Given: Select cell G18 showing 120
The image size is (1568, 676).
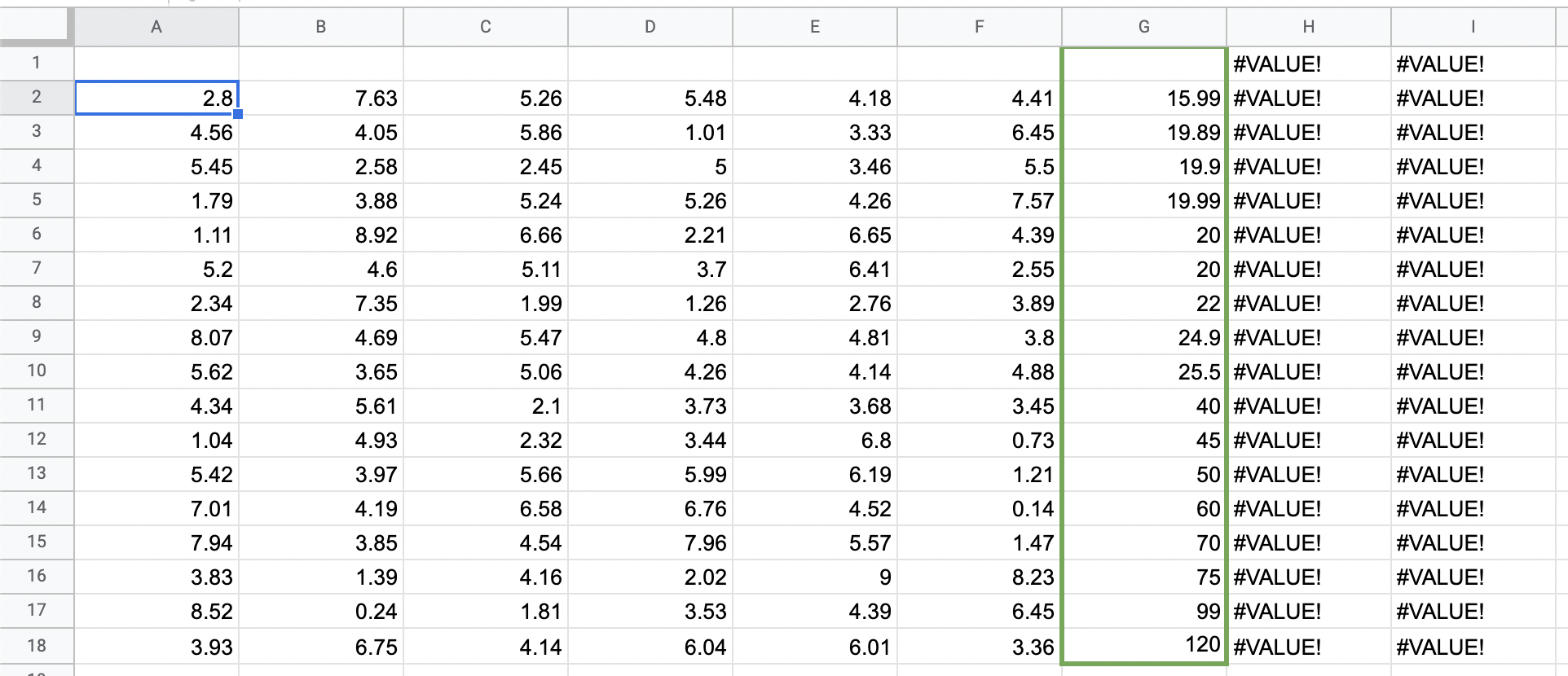Looking at the screenshot, I should click(1143, 645).
